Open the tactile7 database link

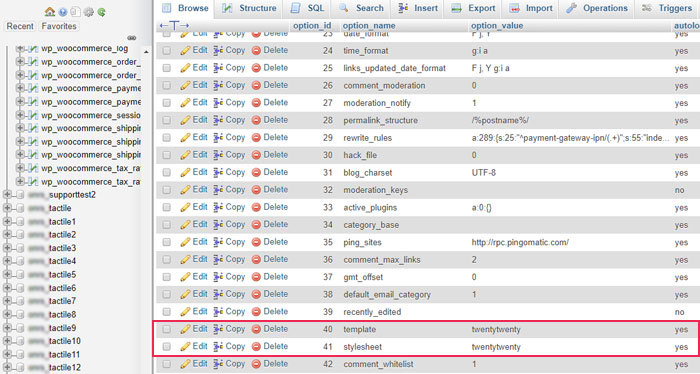pyautogui.click(x=62, y=301)
